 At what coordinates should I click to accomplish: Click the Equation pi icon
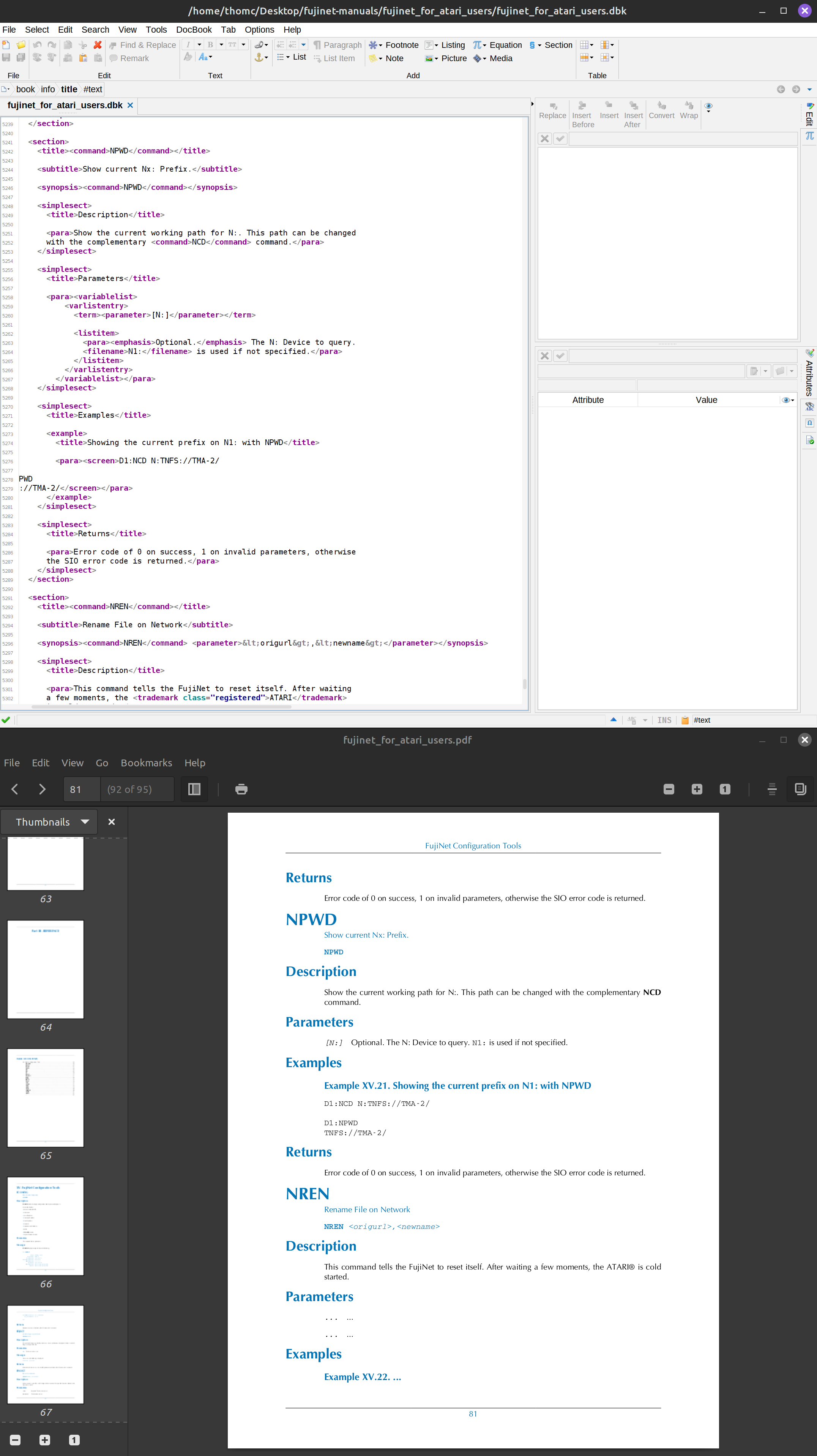pos(478,45)
